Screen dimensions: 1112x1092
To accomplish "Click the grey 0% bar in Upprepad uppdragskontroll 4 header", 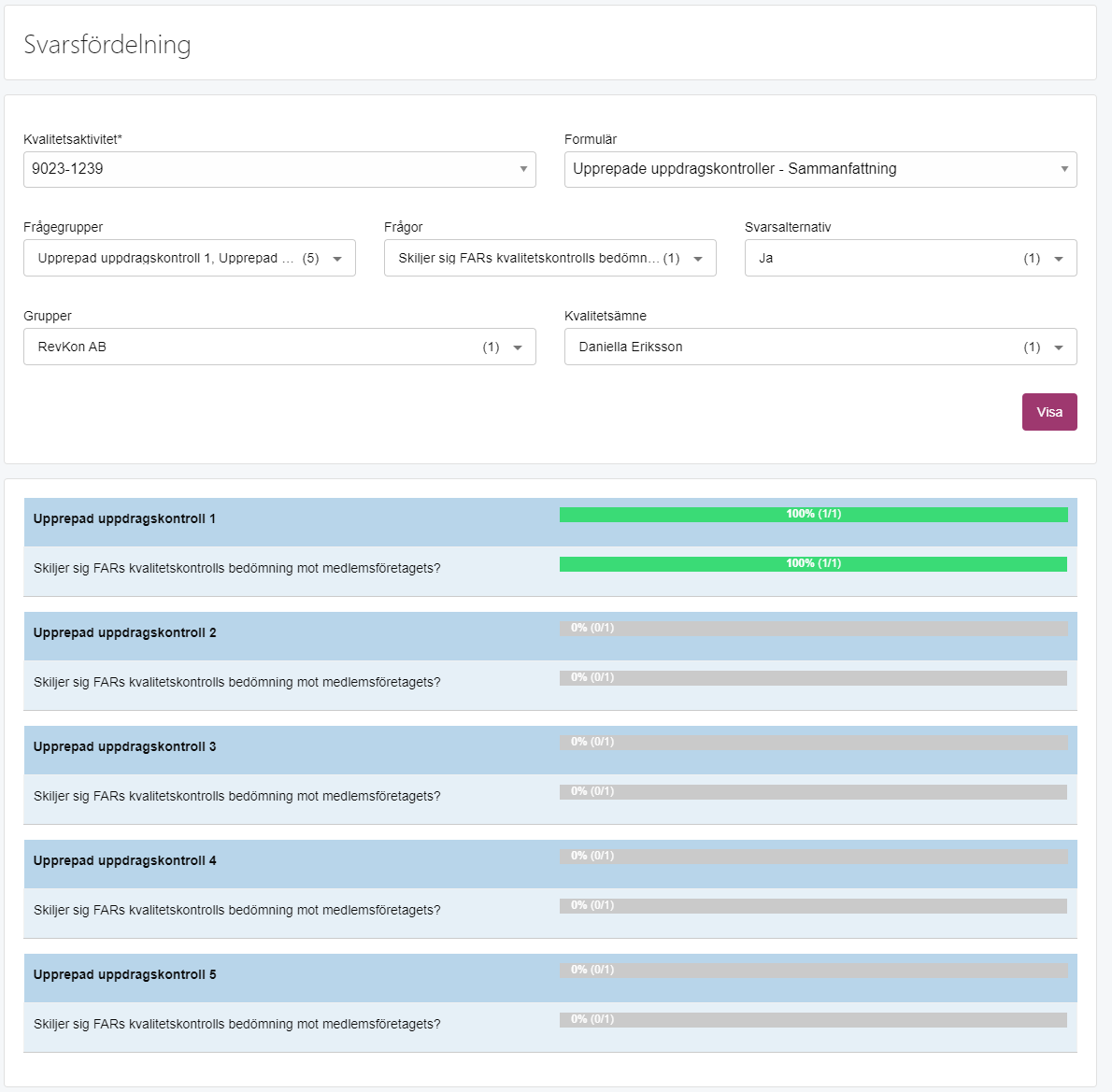I will tap(813, 858).
